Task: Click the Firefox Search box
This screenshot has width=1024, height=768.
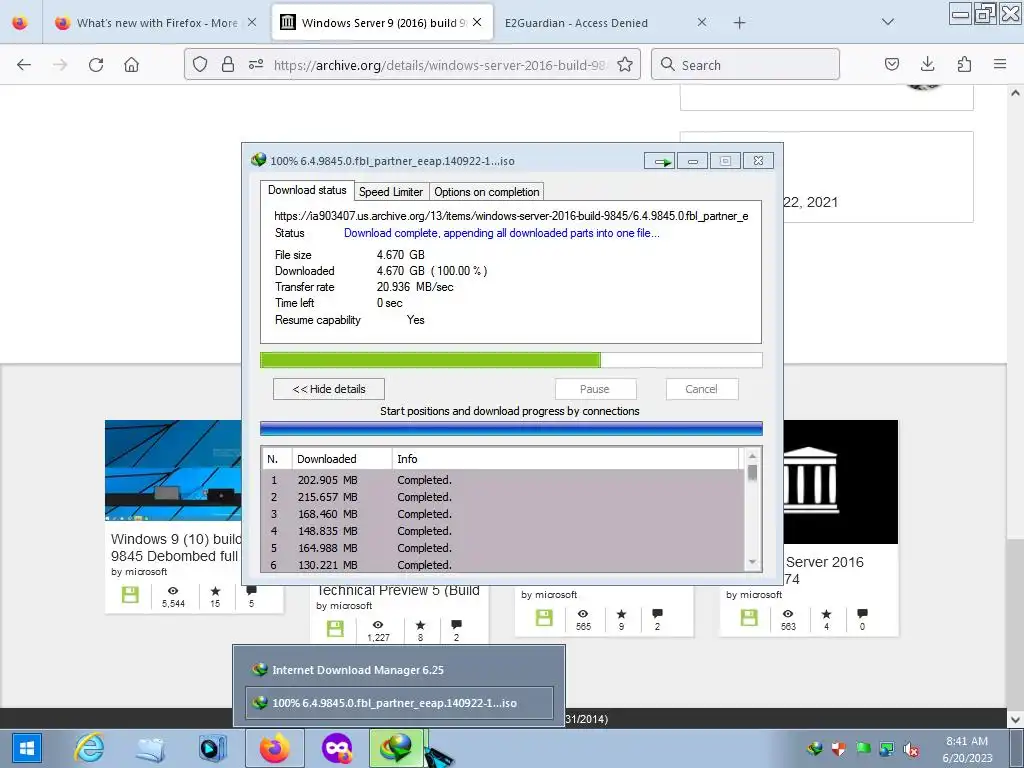Action: point(745,65)
